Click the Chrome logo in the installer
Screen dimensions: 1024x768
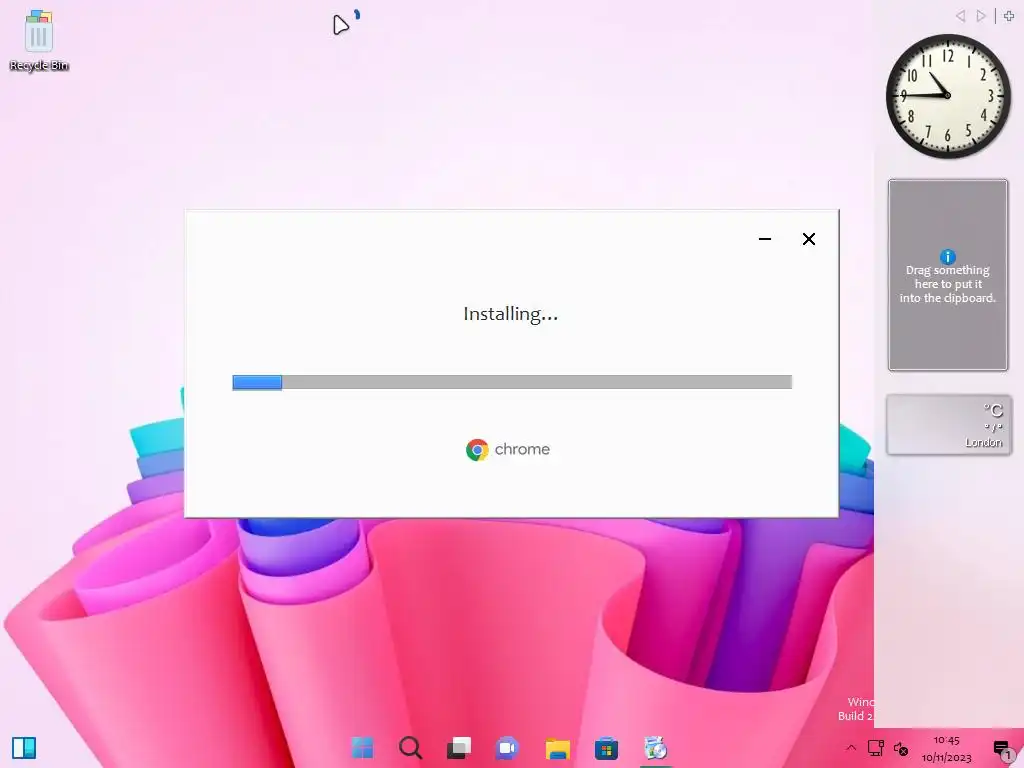click(x=477, y=449)
